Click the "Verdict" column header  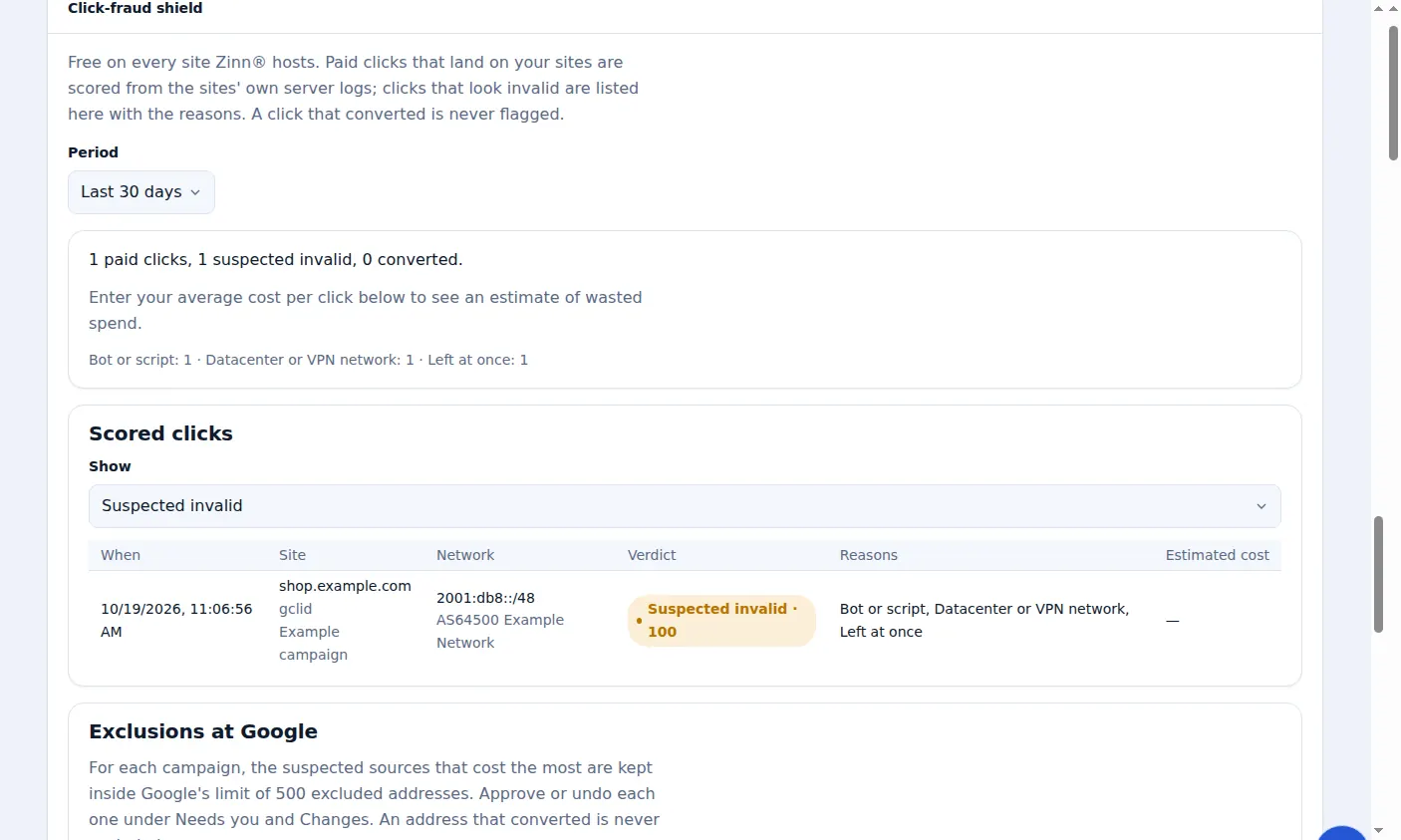[x=652, y=555]
